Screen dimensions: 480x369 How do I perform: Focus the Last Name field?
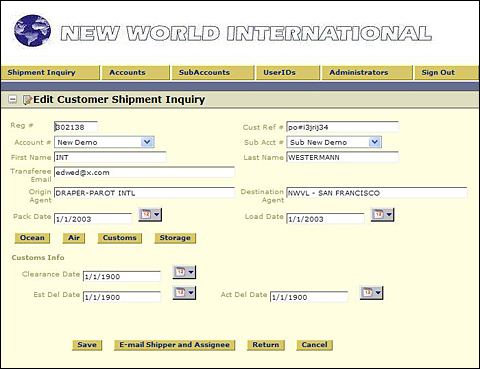(342, 157)
